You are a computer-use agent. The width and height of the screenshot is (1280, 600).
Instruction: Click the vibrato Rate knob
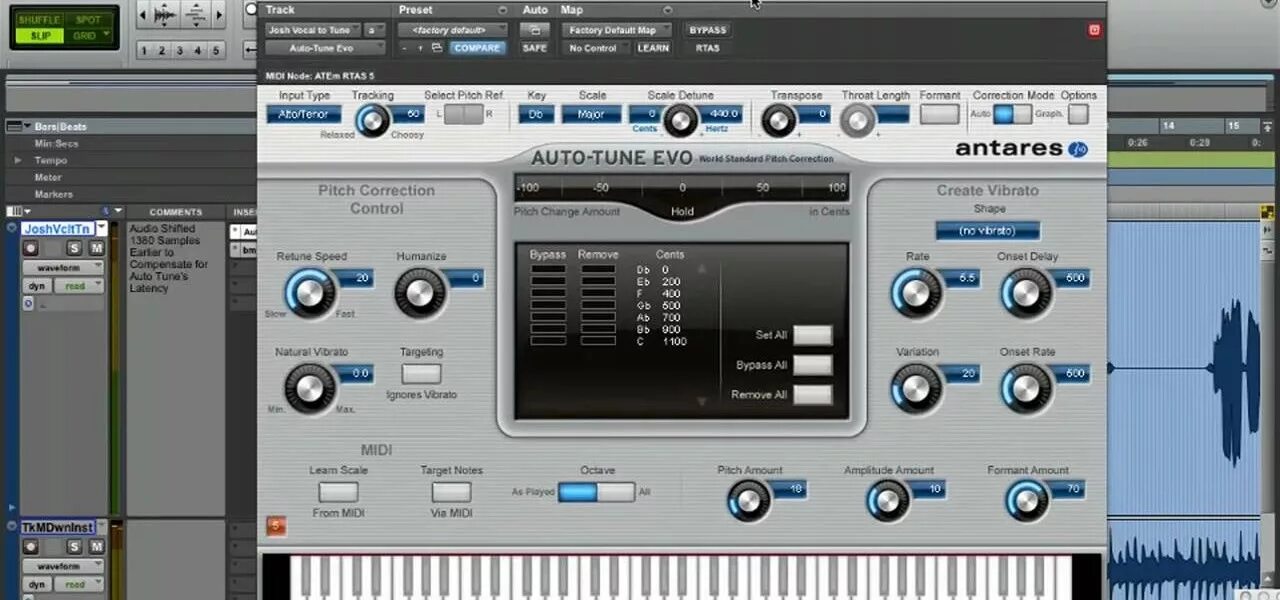coord(917,293)
